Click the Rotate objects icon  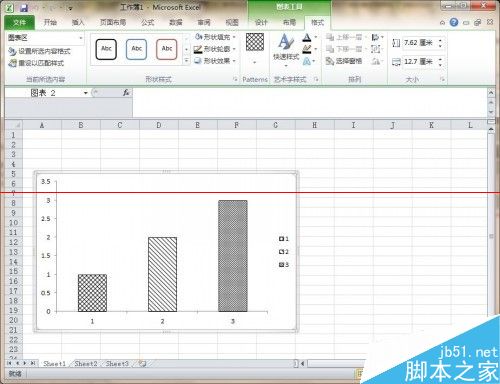(376, 61)
